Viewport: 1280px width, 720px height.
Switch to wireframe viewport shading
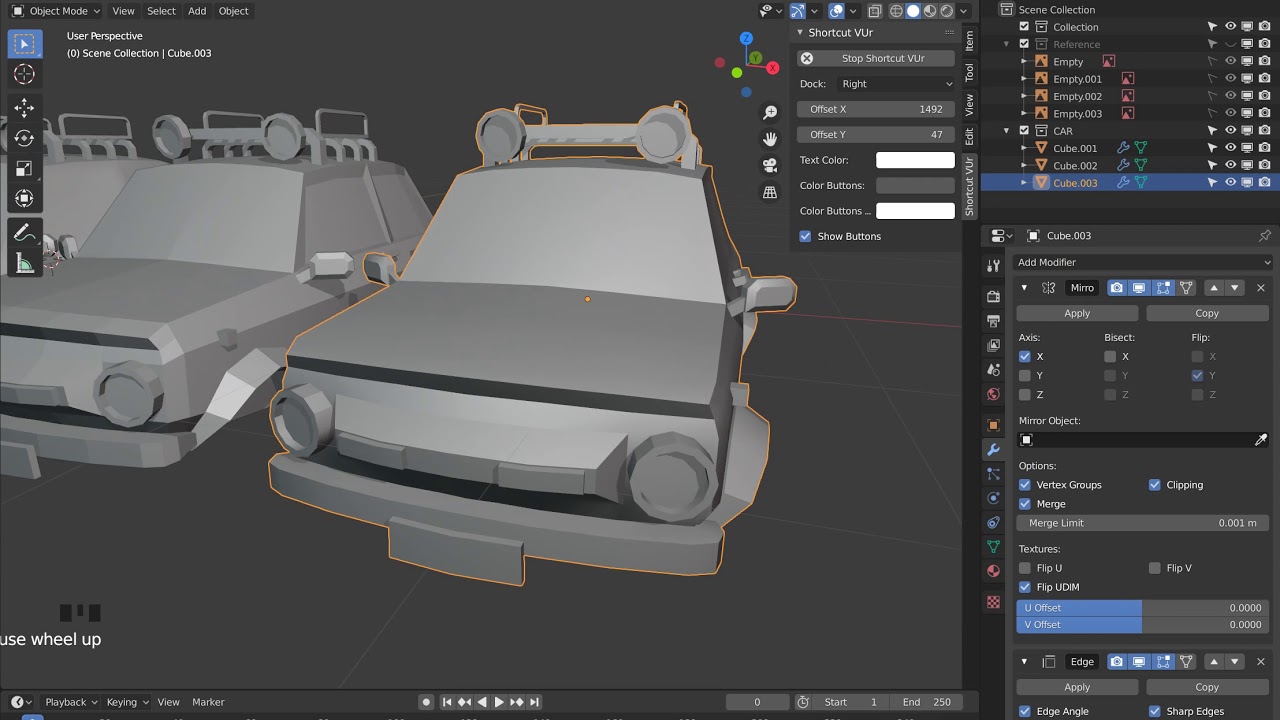pos(896,11)
